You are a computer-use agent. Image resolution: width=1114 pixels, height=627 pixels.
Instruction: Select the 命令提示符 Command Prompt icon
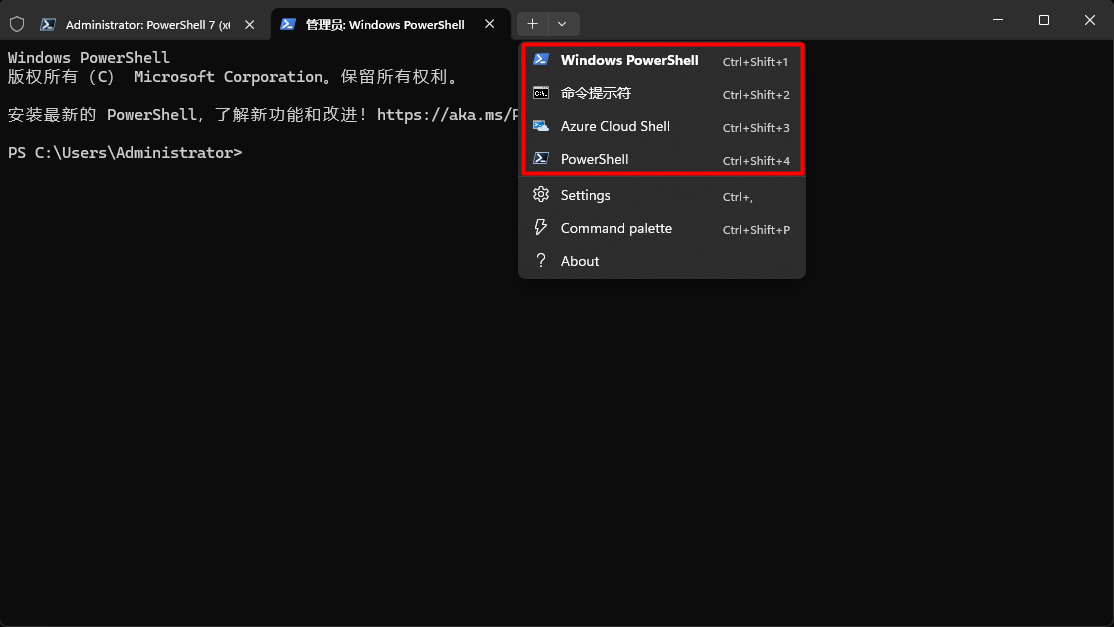tap(541, 93)
